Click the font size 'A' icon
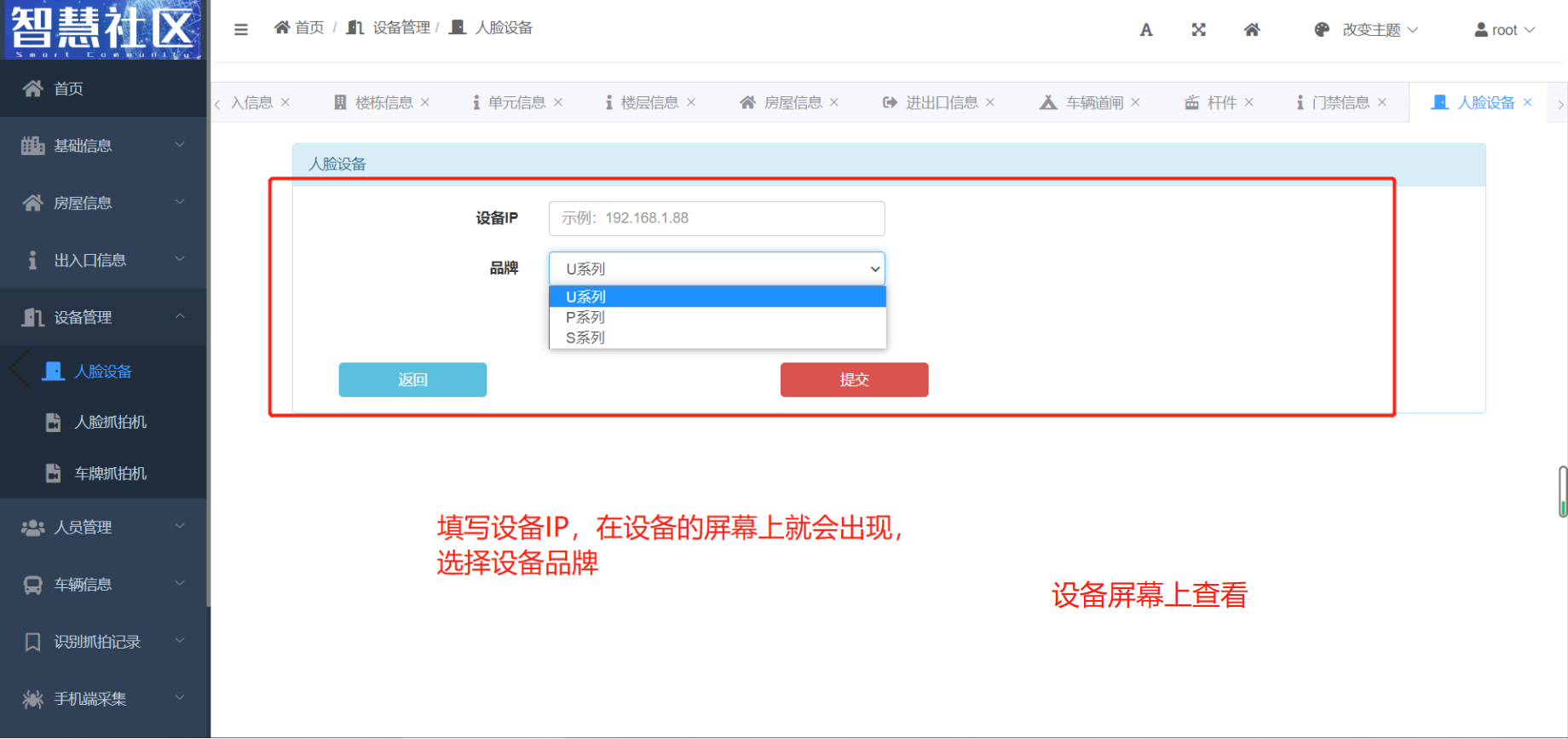 tap(1146, 30)
